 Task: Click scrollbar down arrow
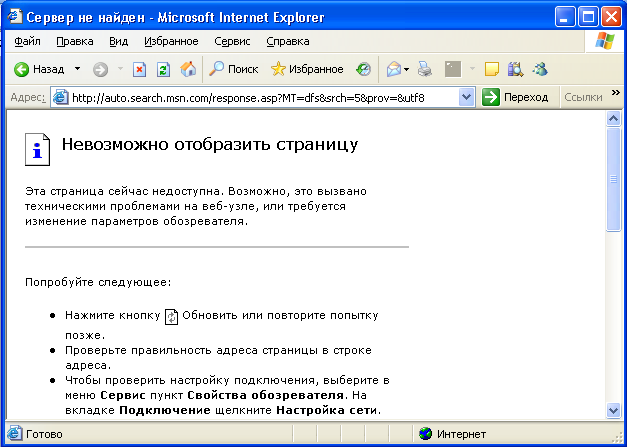[x=613, y=410]
